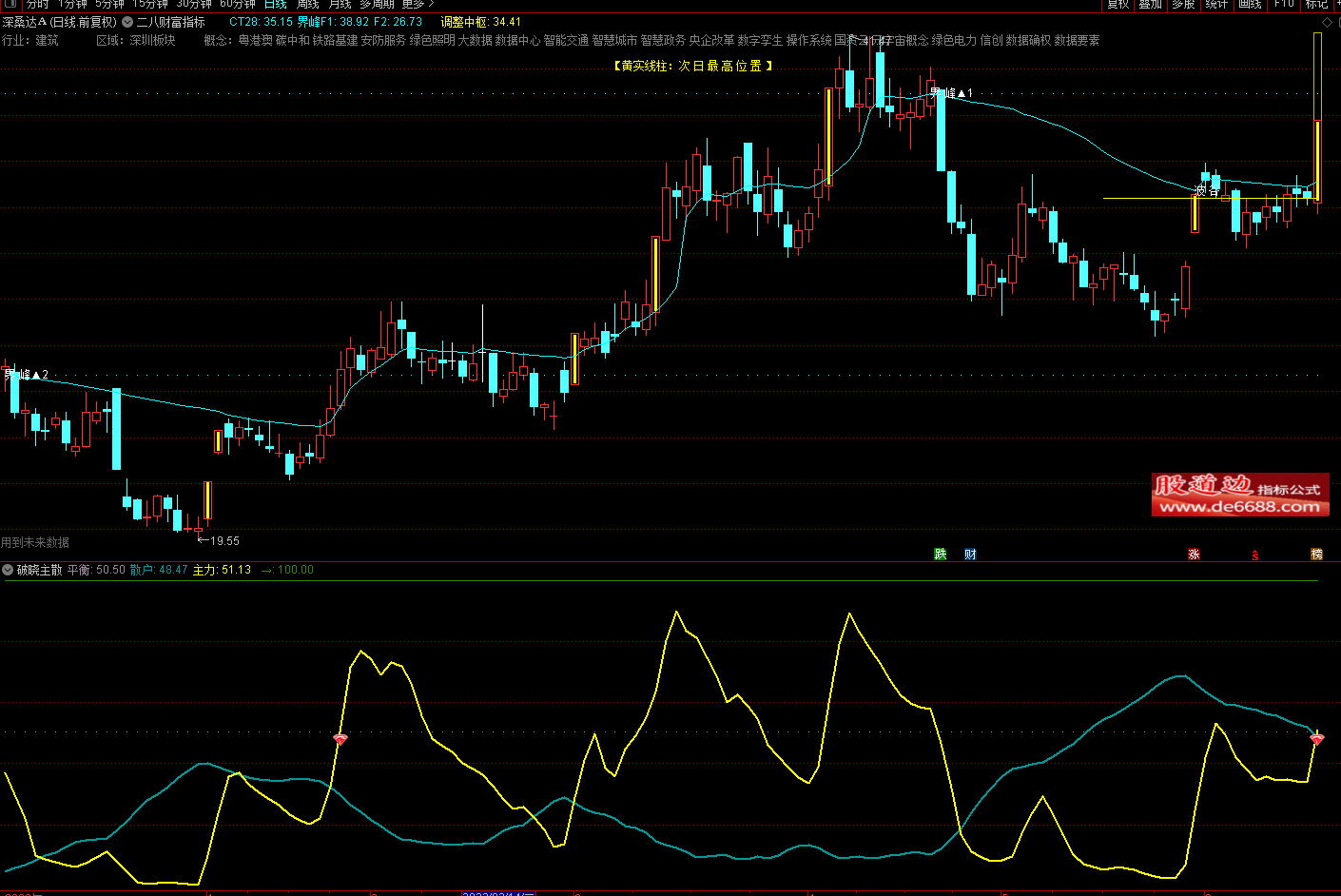
Task: Switch to the 30分钟 chart period
Action: coord(194,4)
